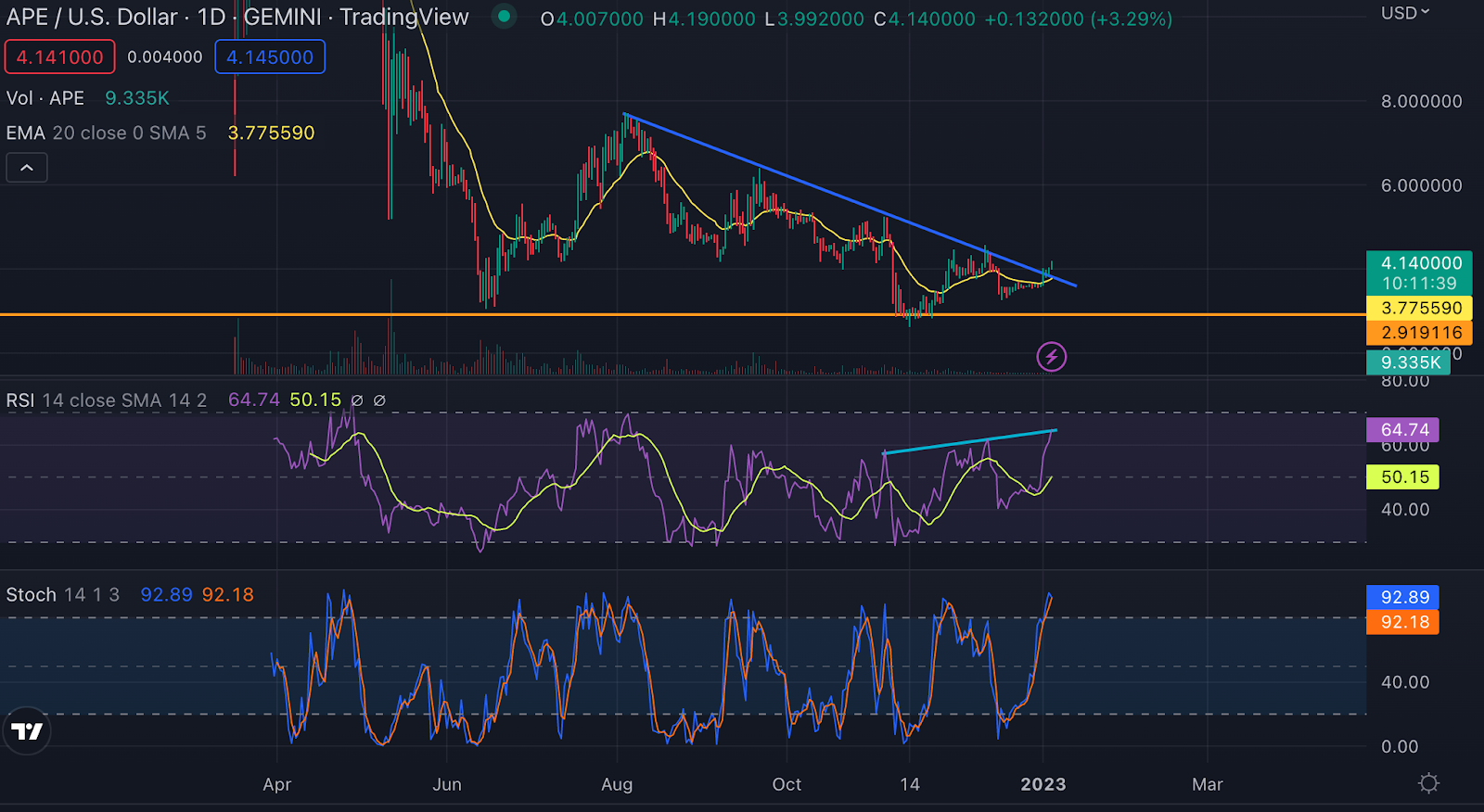
Task: Click the red sell price 4.141000 button
Action: tap(60, 57)
